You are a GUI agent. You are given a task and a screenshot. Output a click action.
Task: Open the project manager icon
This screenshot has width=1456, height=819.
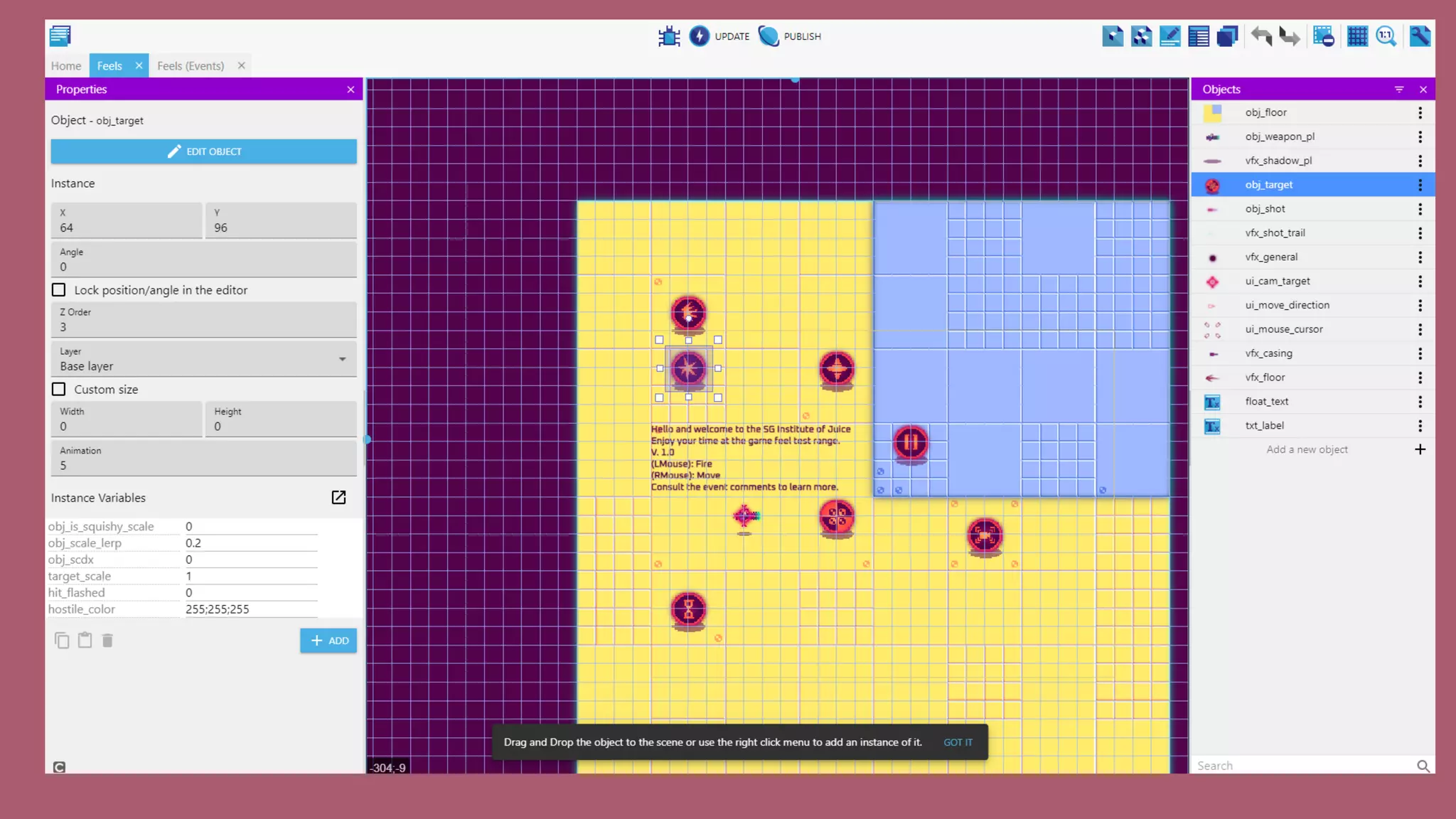[60, 36]
